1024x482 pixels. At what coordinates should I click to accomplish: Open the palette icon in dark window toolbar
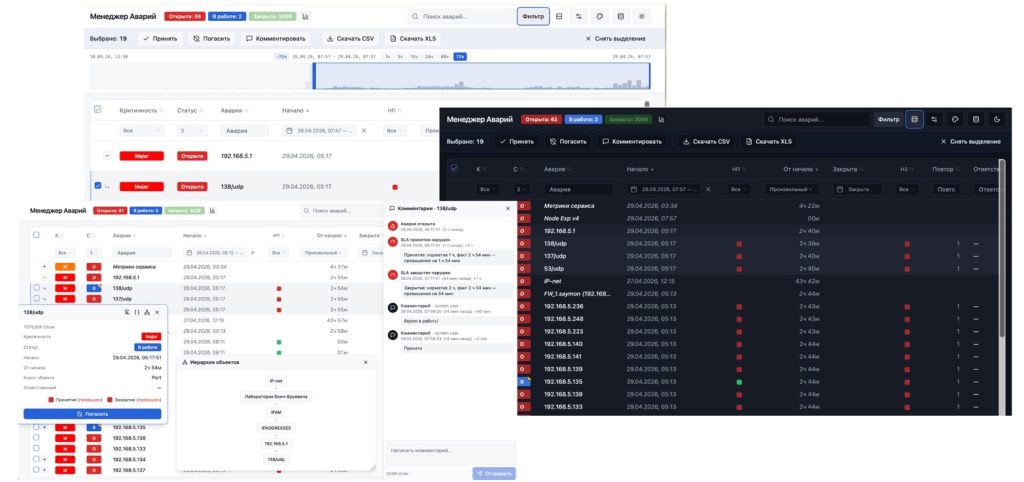tap(955, 119)
